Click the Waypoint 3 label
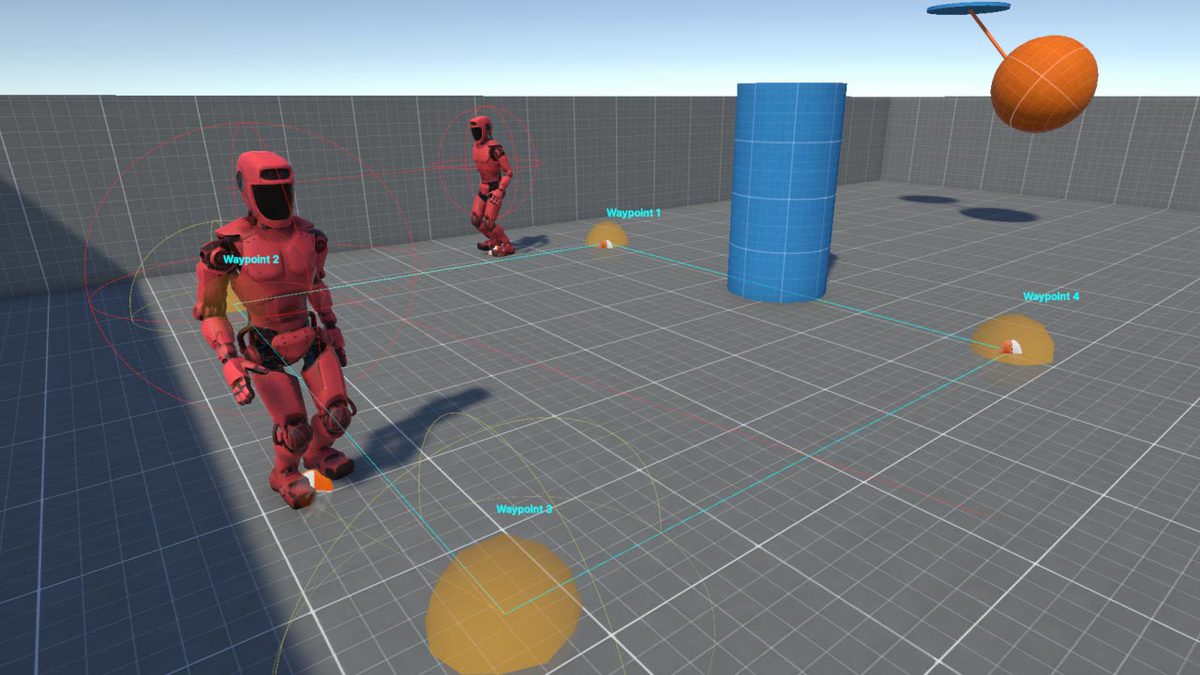Image resolution: width=1200 pixels, height=675 pixels. click(x=524, y=509)
